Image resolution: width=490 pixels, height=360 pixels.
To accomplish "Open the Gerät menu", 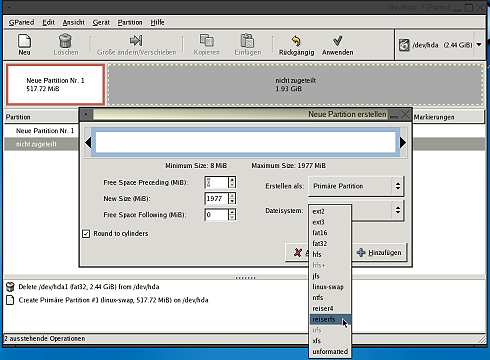I will click(101, 22).
